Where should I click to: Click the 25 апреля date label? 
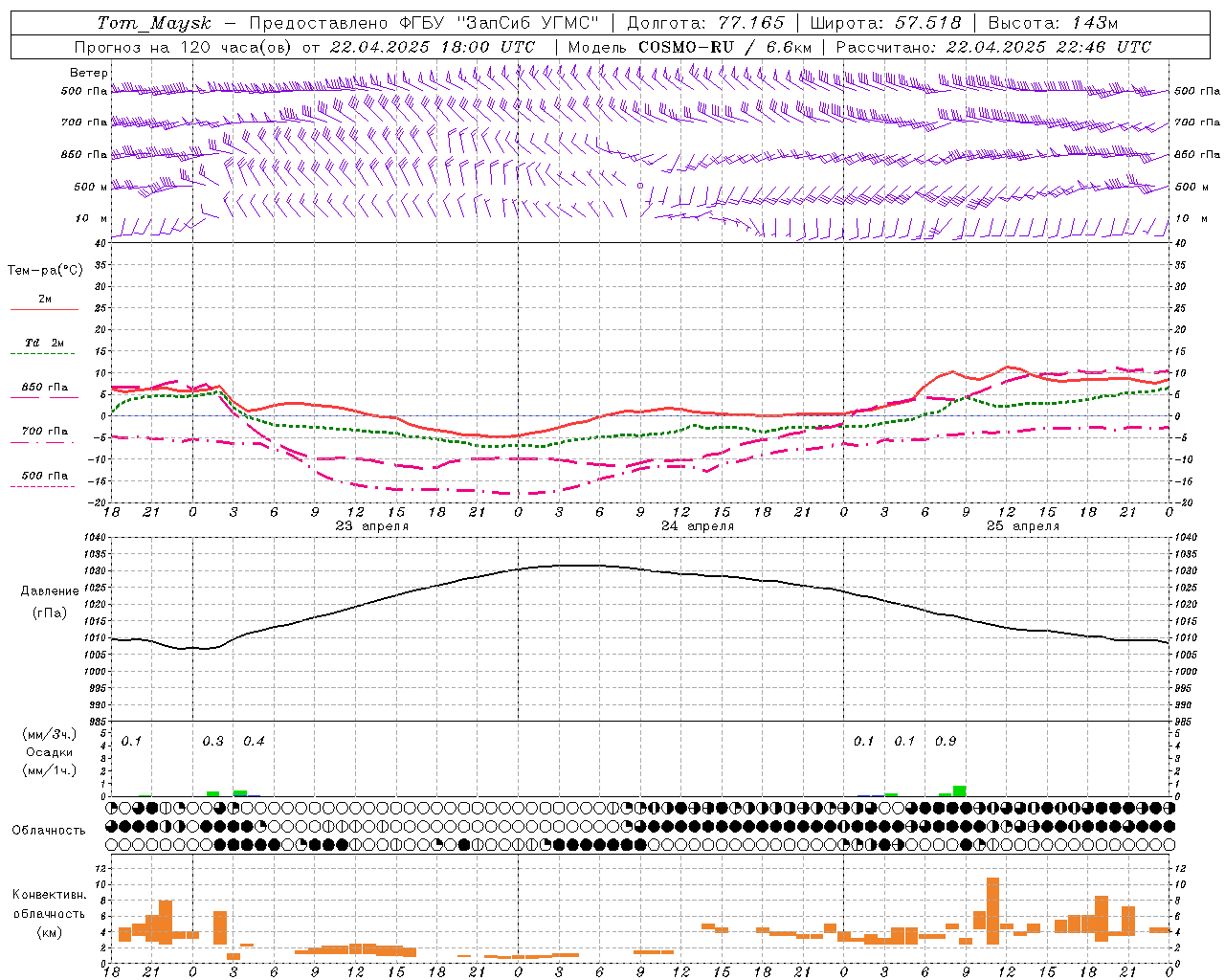coord(1022,526)
